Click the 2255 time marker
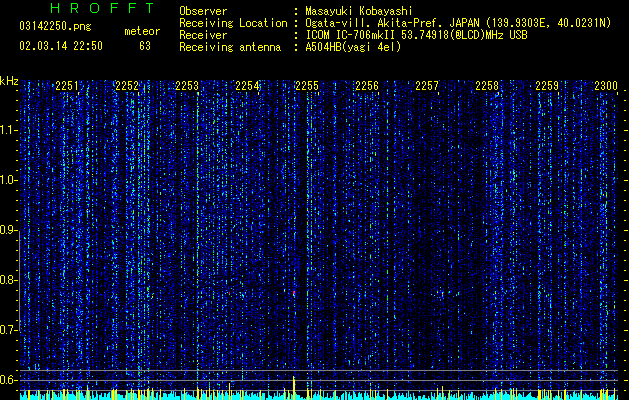This screenshot has height=400, width=629. click(307, 86)
